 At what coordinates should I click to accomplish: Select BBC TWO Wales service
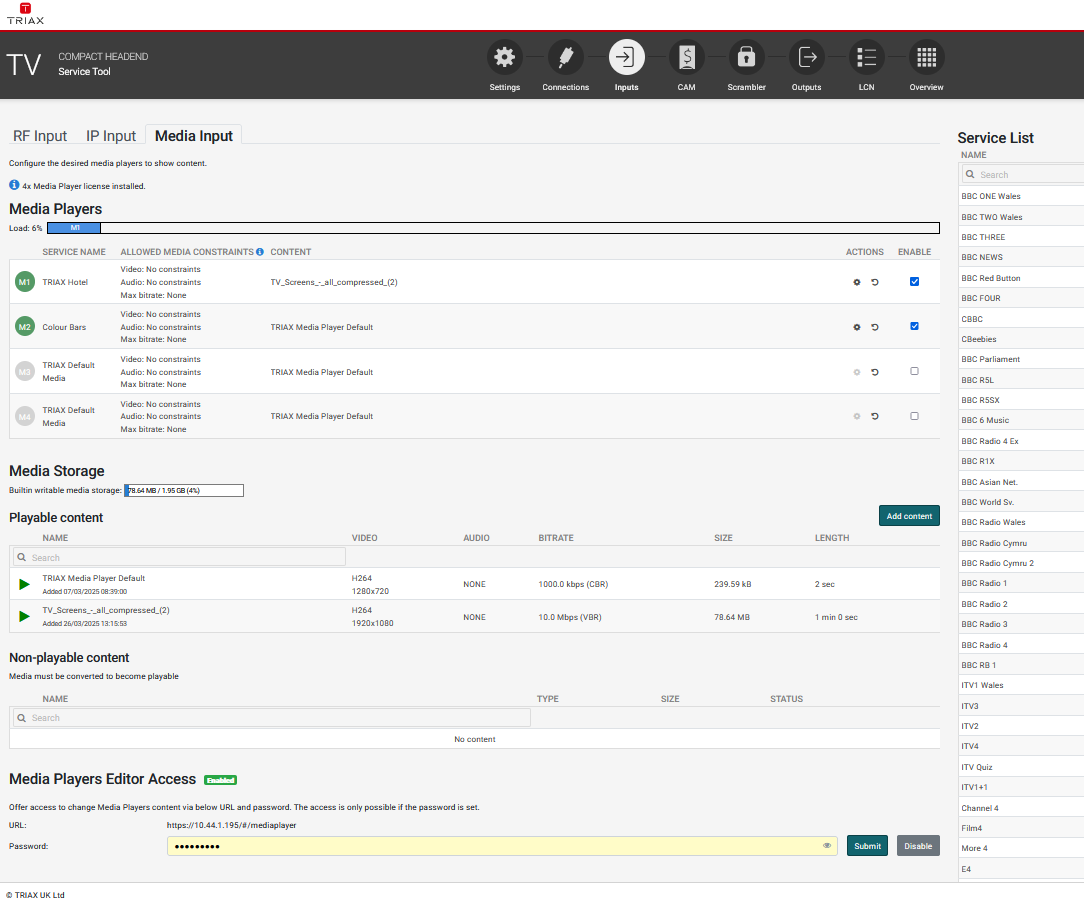point(1022,217)
